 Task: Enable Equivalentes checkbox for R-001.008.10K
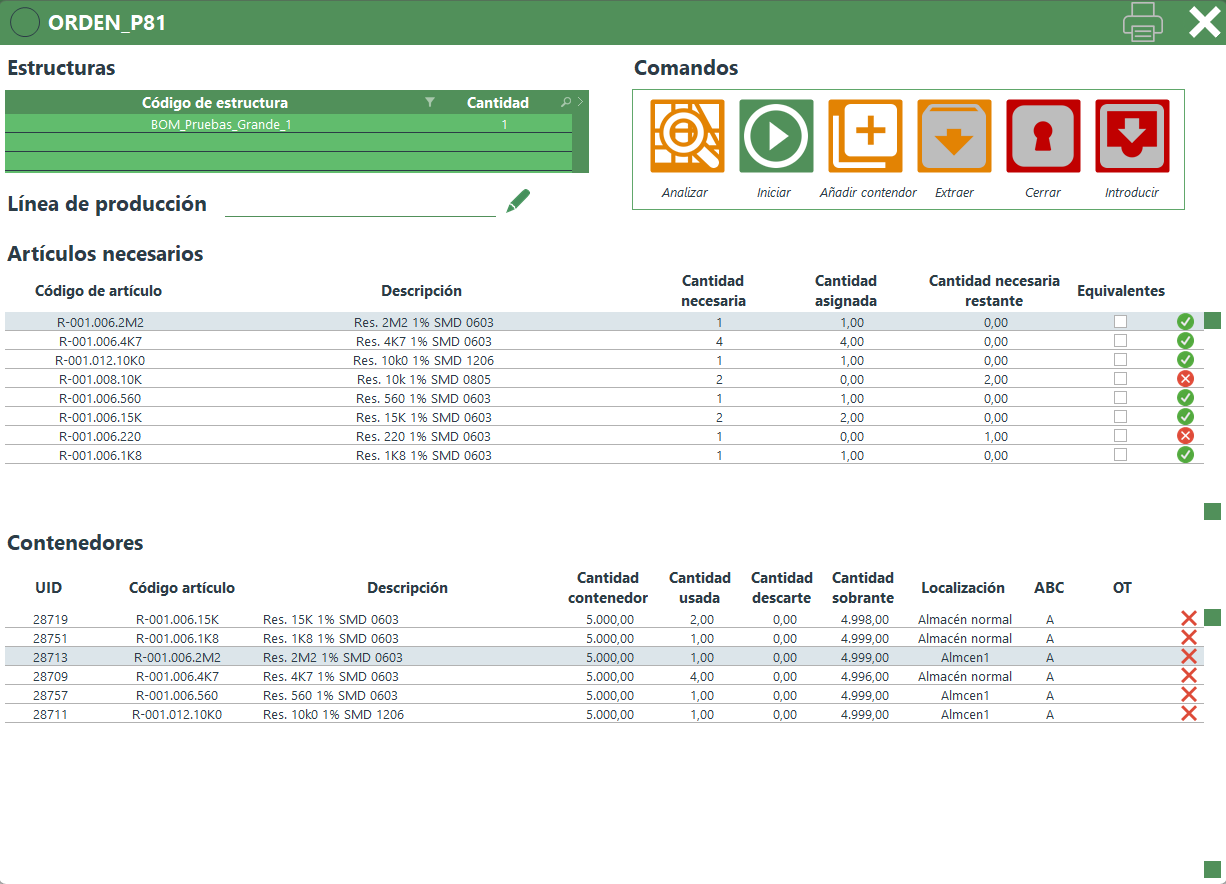[1120, 379]
